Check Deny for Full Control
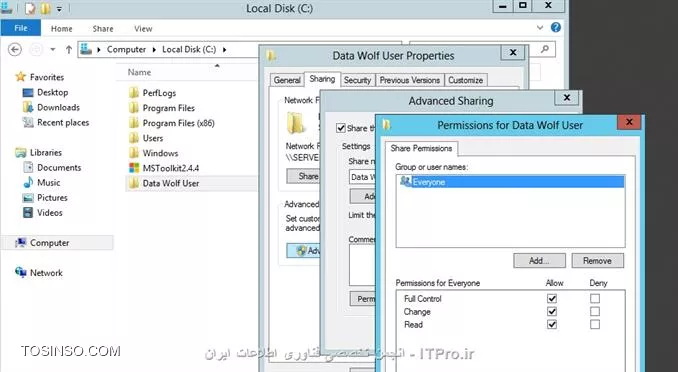Image resolution: width=678 pixels, height=372 pixels. point(595,298)
